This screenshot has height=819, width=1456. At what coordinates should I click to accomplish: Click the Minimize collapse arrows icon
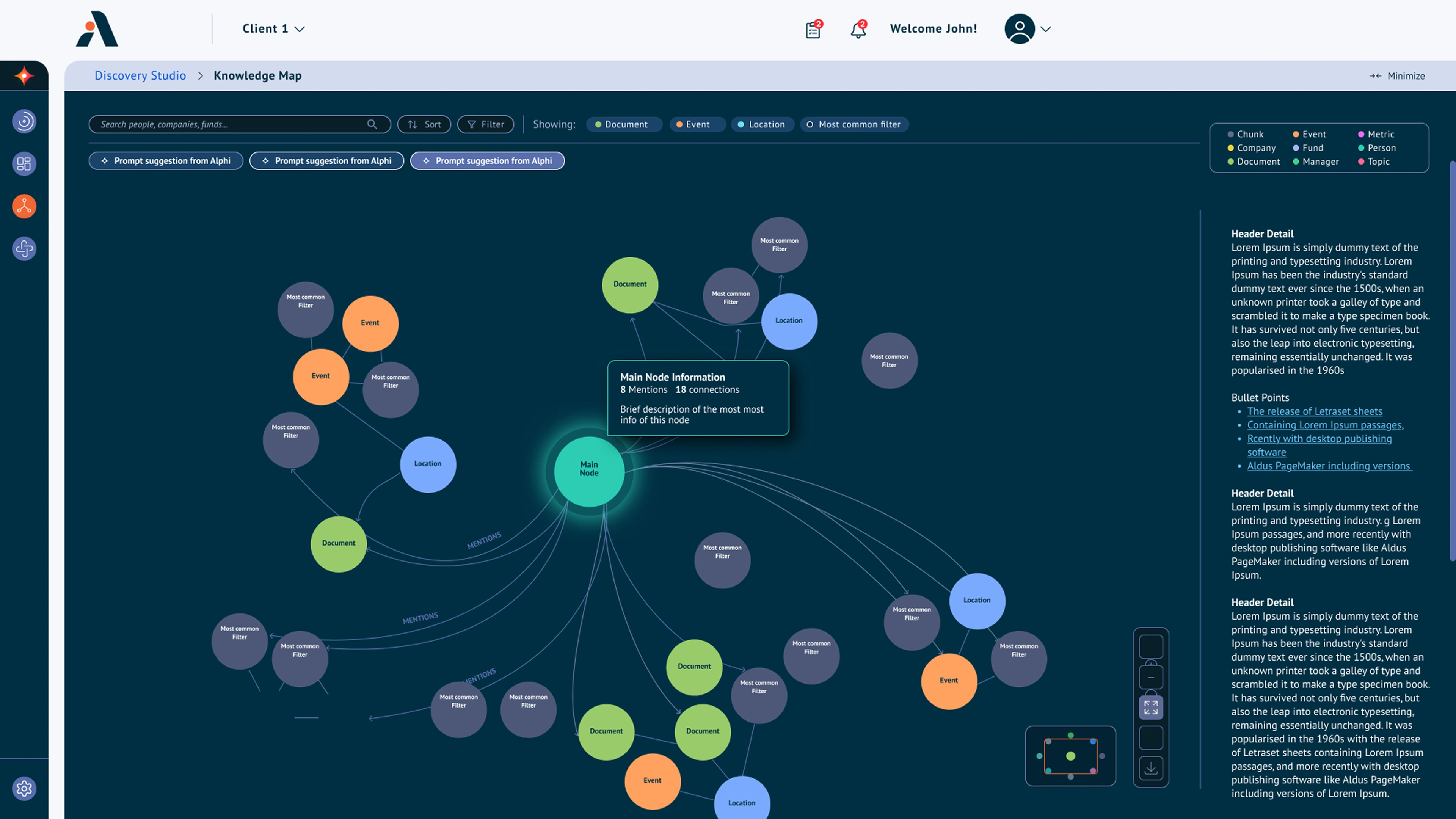pyautogui.click(x=1375, y=76)
